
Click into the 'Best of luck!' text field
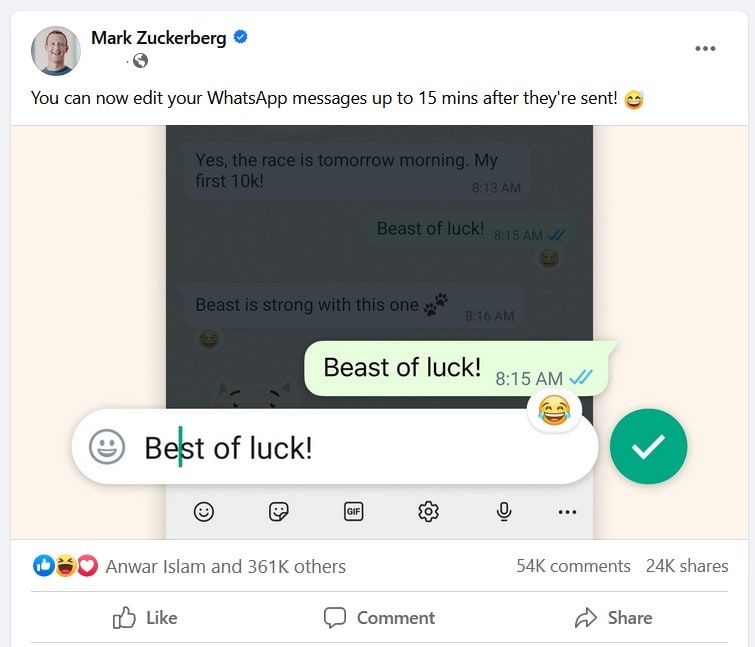point(335,447)
